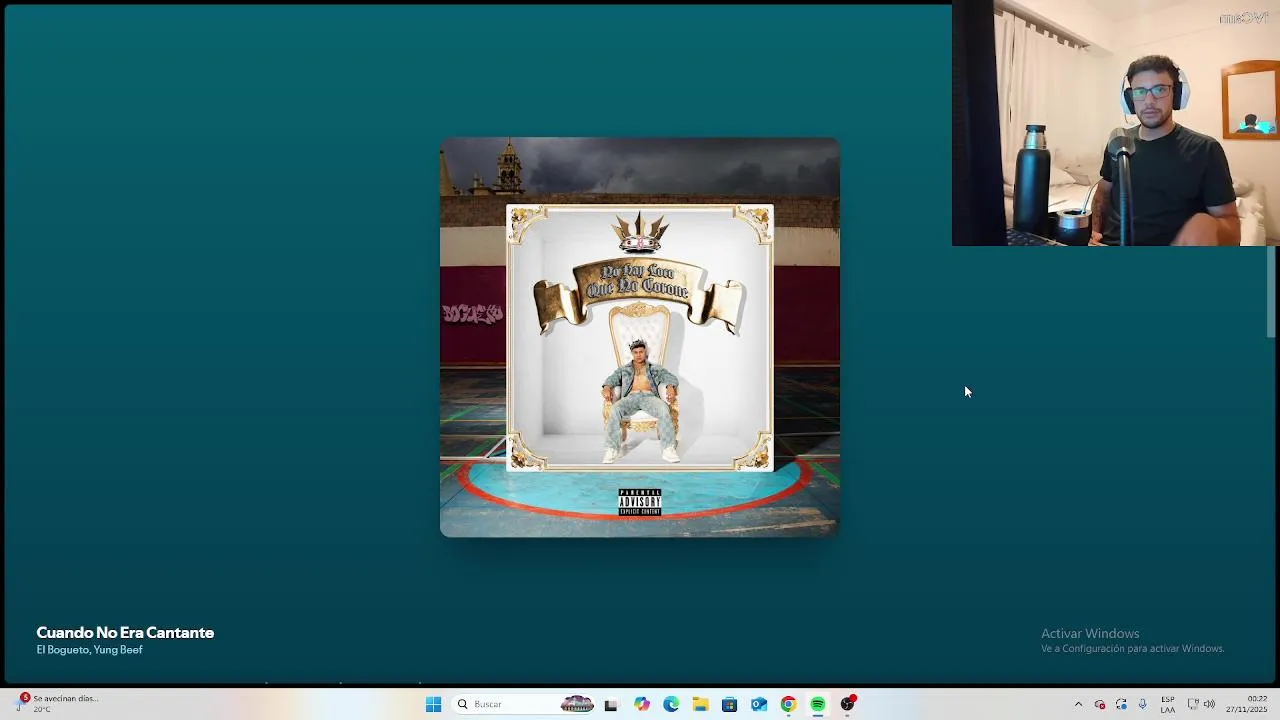This screenshot has width=1280, height=720.
Task: Open the ESP LAA language switcher
Action: coord(1168,704)
